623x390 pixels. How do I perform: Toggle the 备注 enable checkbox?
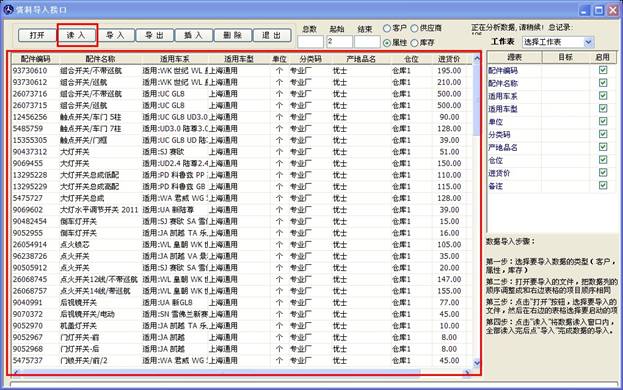603,185
